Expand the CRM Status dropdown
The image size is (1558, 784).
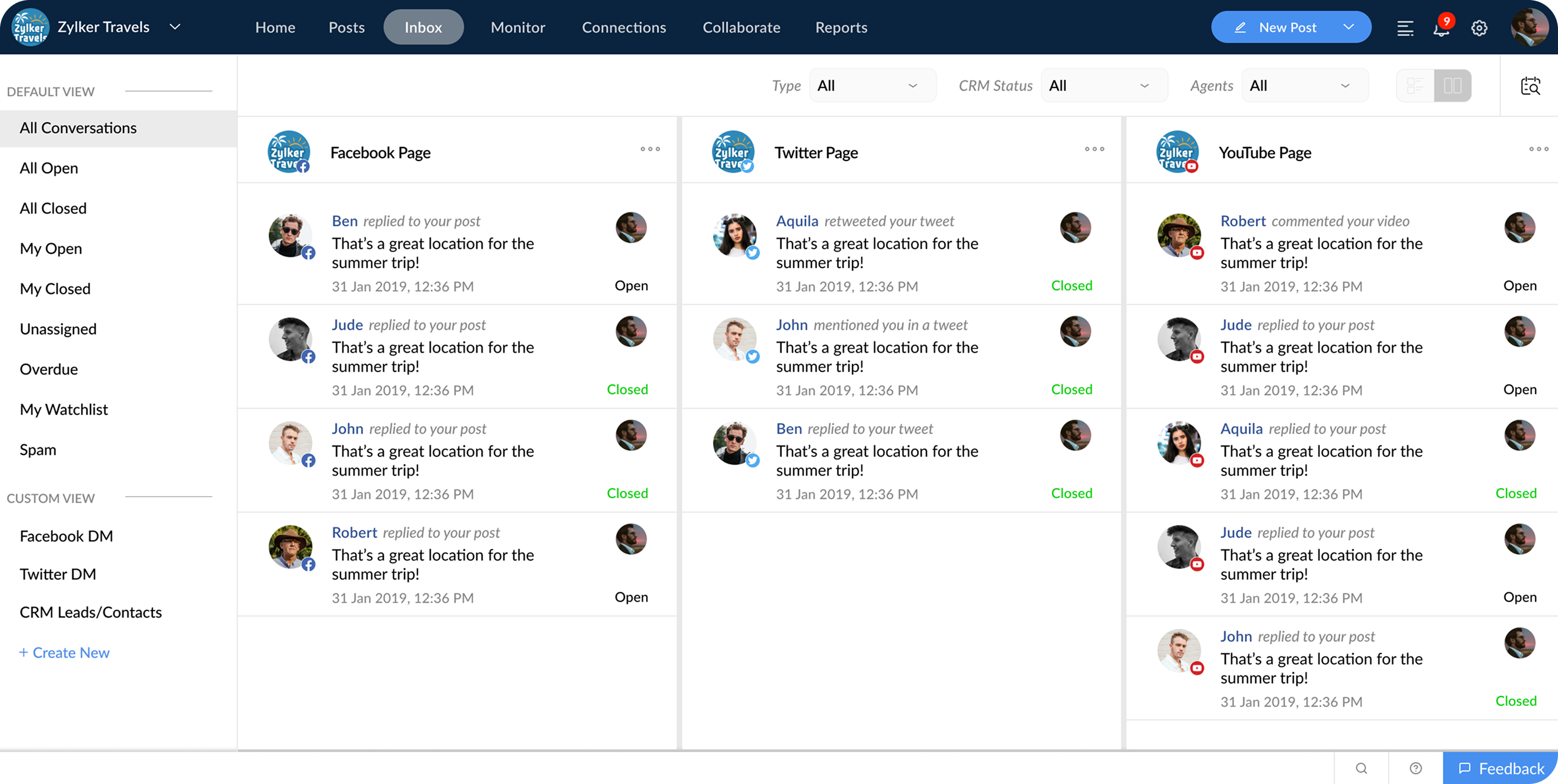[1104, 86]
